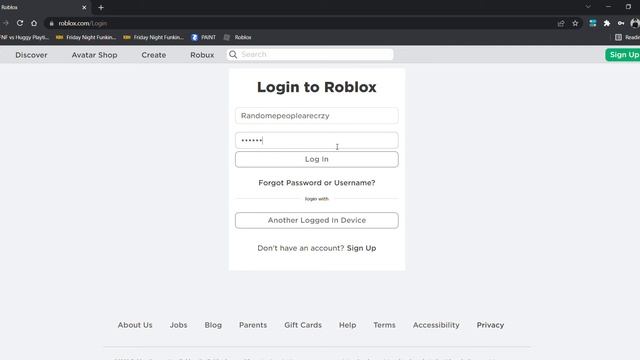
Task: Open Help footer link
Action: [347, 325]
